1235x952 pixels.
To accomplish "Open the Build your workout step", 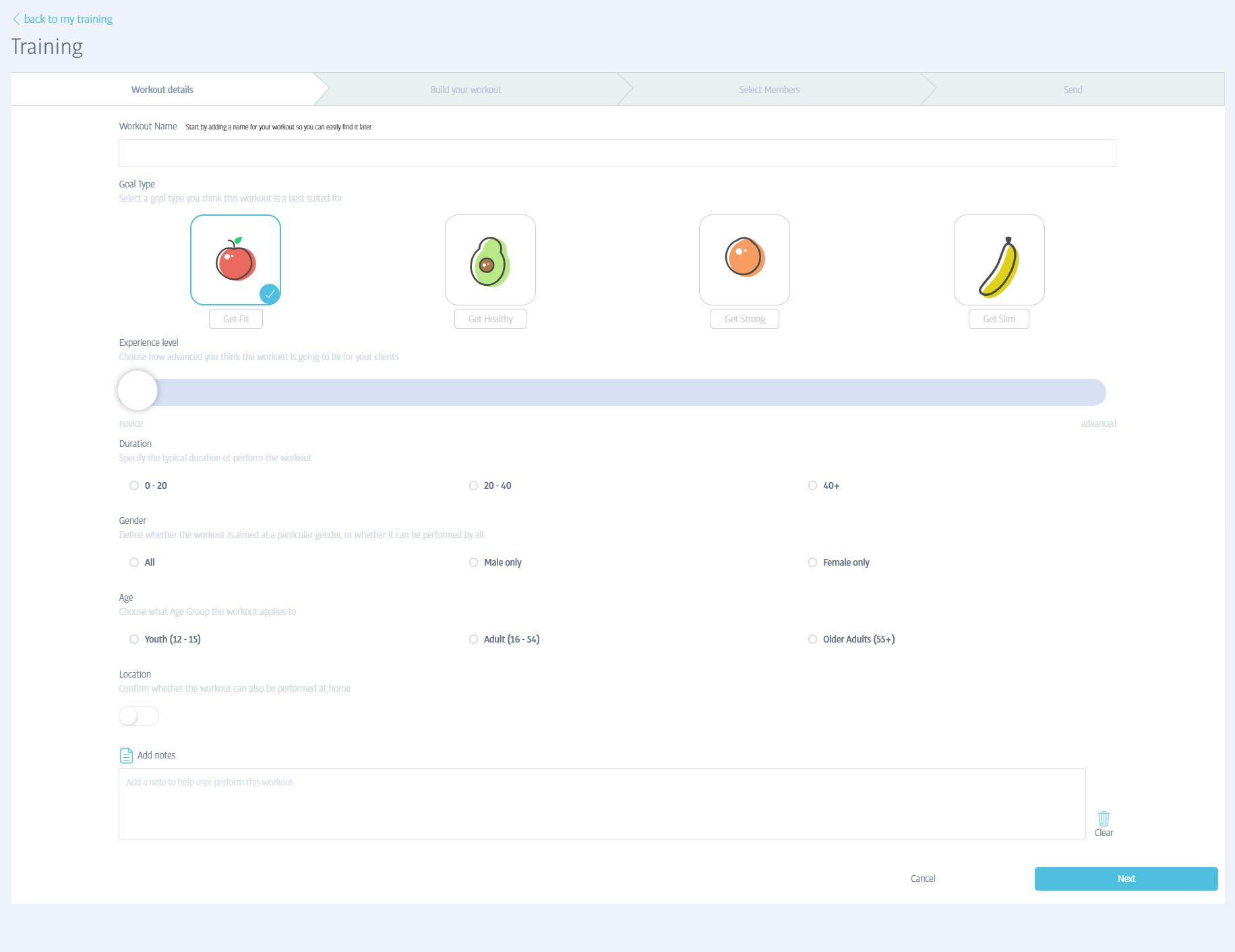I will (x=466, y=90).
